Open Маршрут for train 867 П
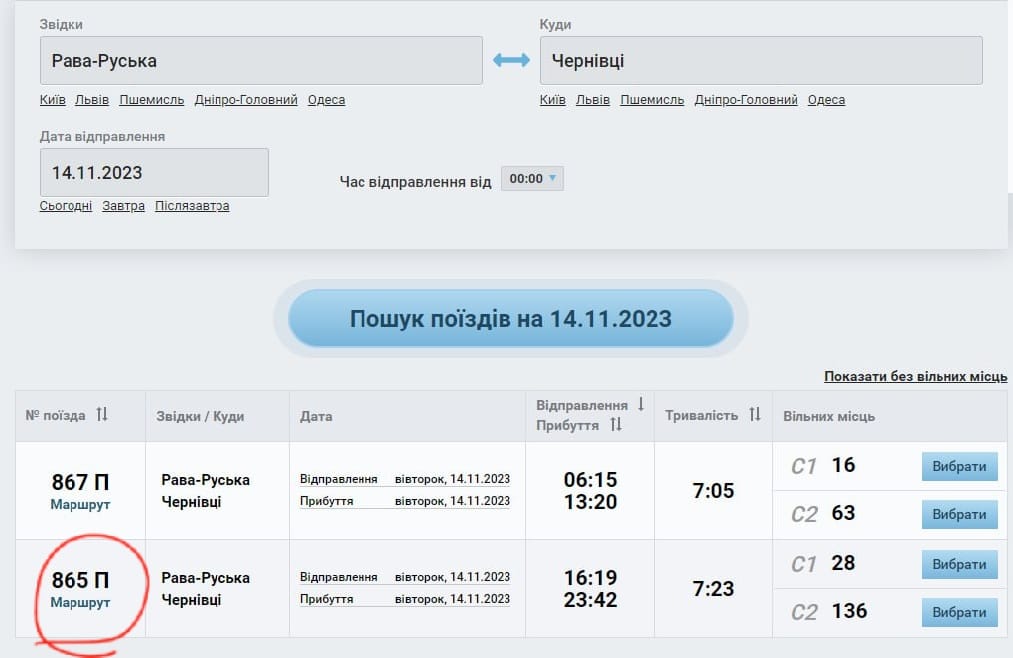 (80, 504)
